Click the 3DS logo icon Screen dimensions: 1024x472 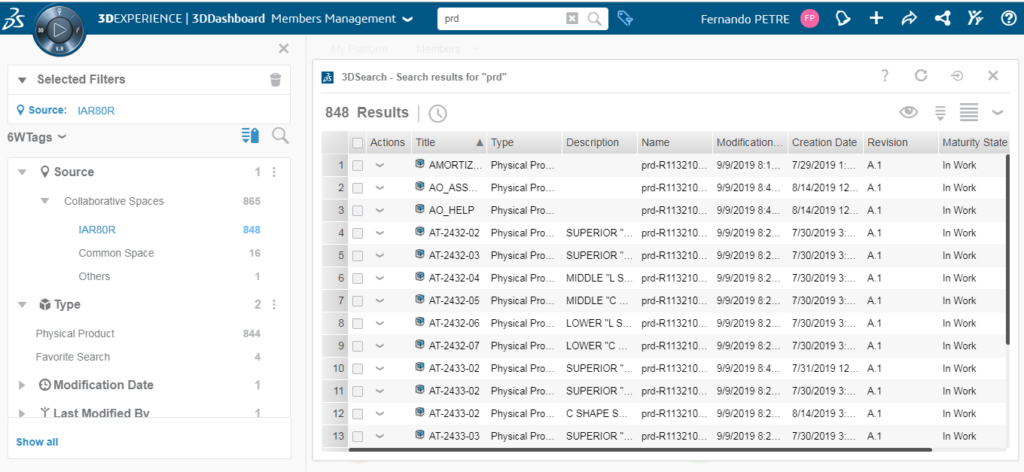pyautogui.click(x=14, y=20)
